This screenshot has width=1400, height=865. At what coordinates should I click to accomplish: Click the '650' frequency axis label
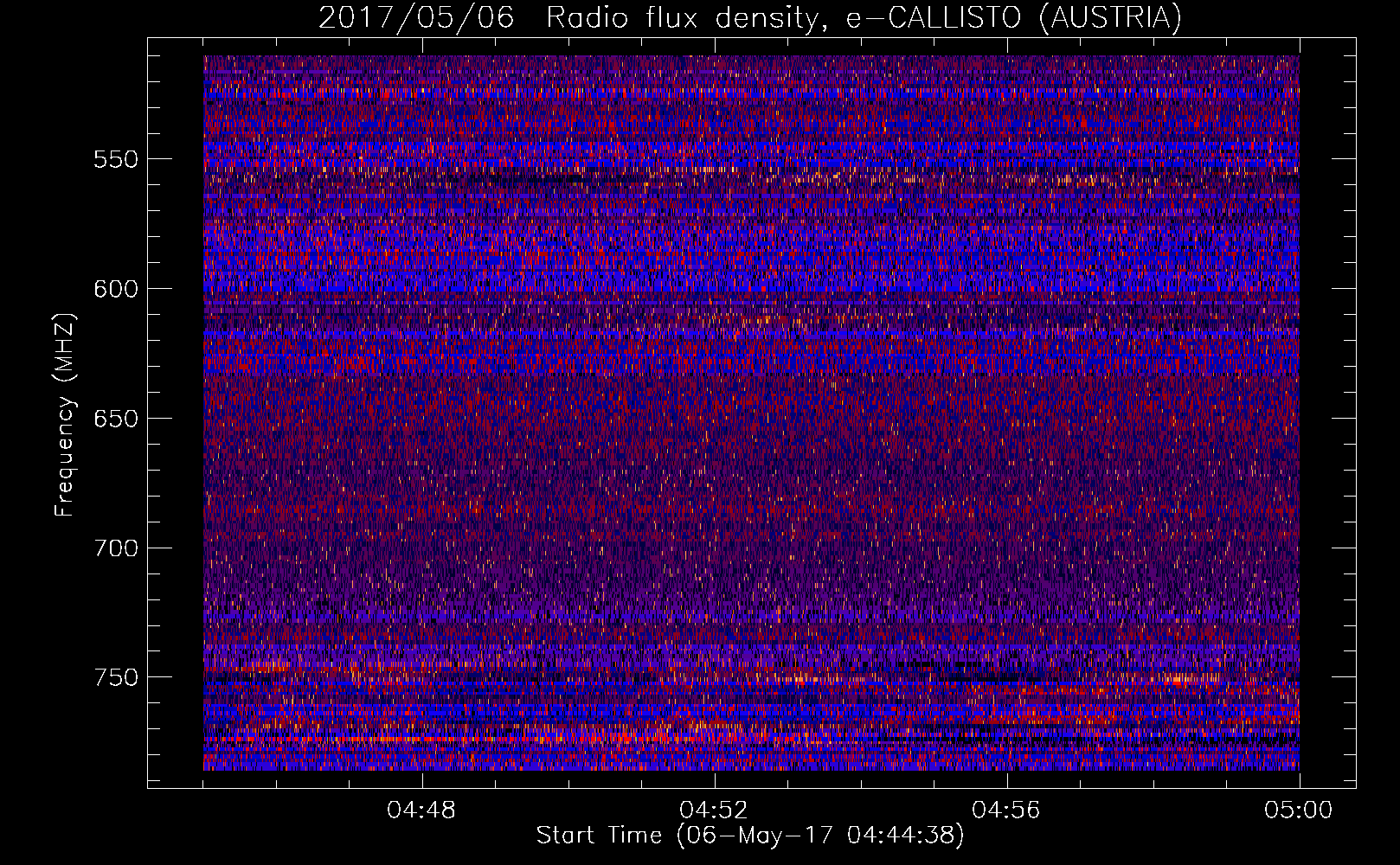(x=116, y=419)
